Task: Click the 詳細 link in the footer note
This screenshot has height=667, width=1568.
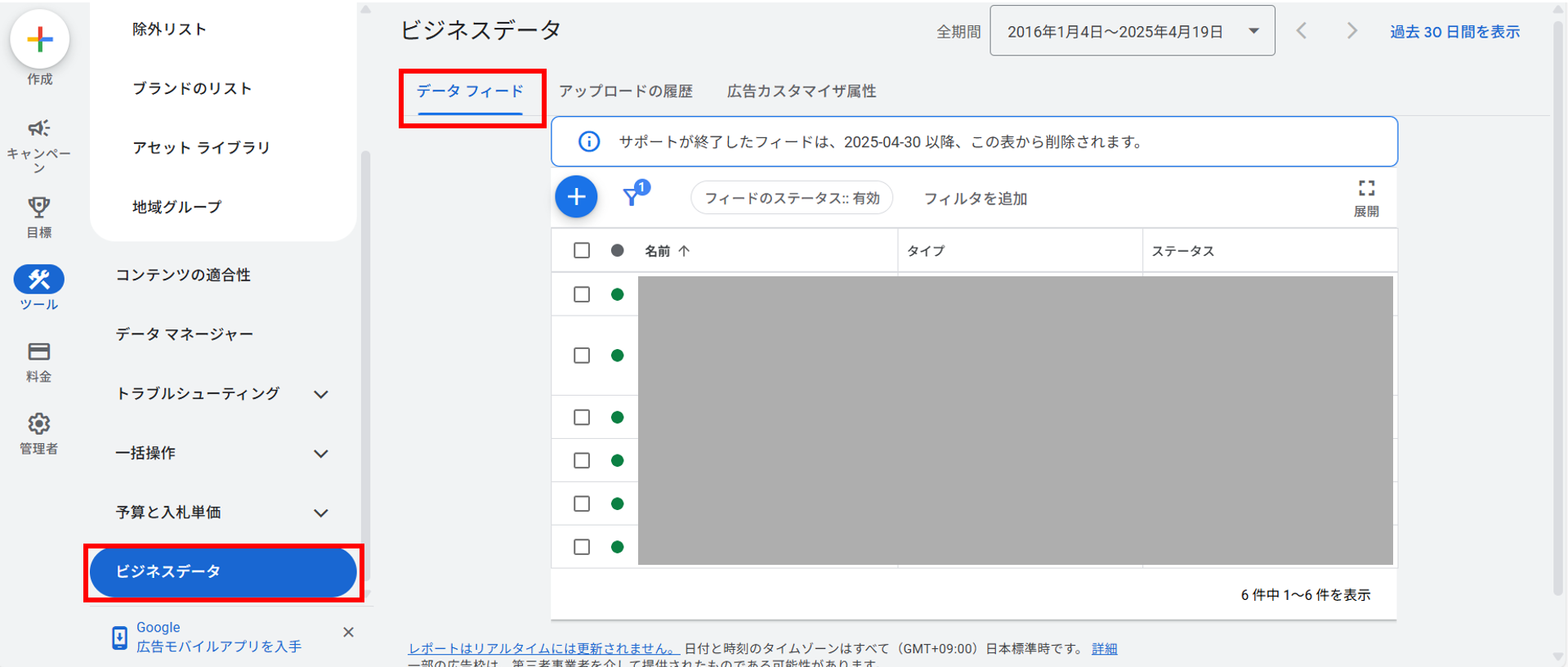Action: 1105,648
